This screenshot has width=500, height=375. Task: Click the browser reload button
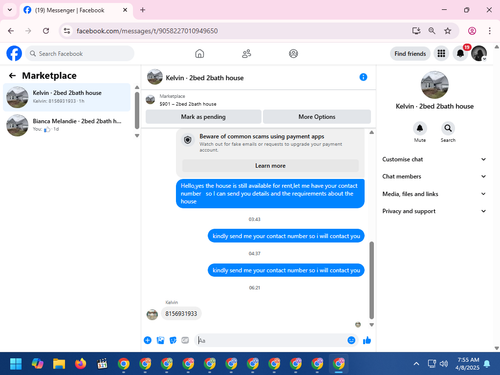click(46, 31)
